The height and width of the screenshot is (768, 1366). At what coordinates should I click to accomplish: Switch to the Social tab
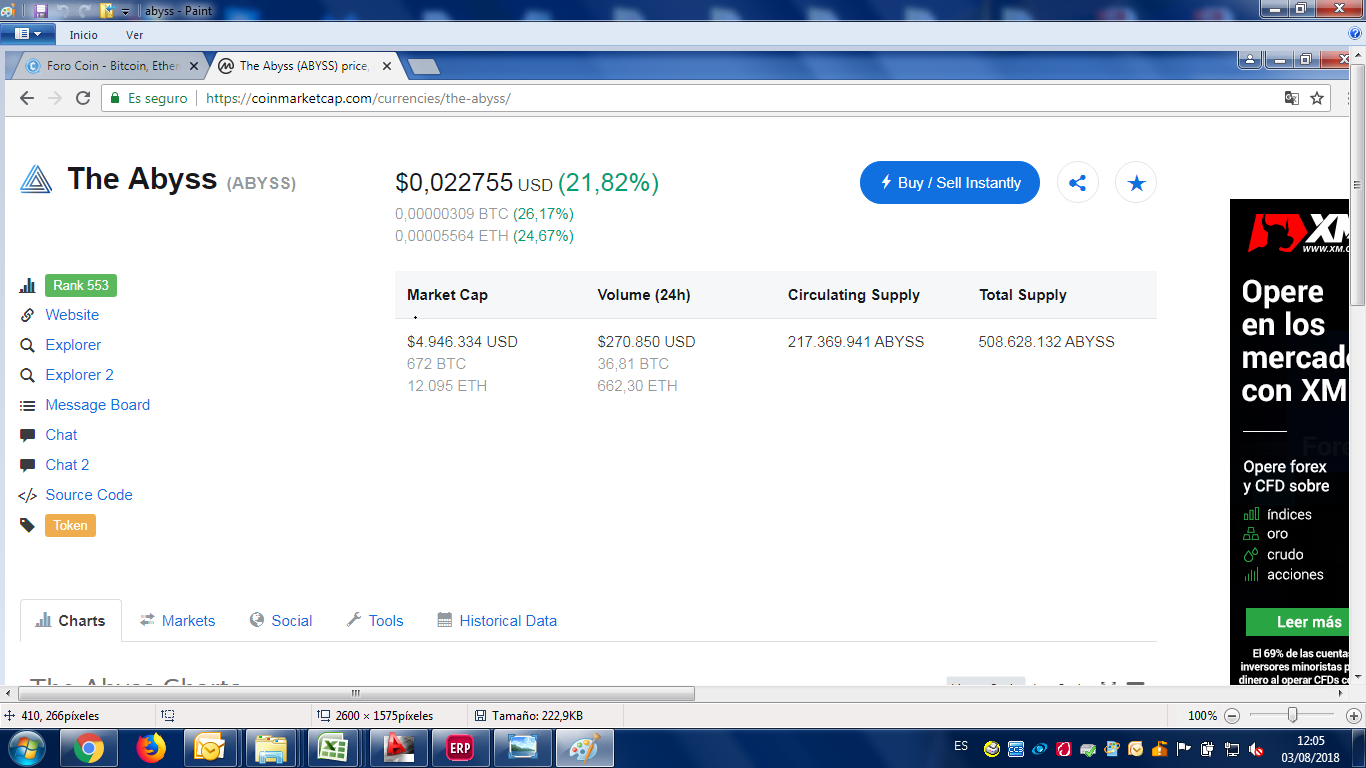pos(281,621)
